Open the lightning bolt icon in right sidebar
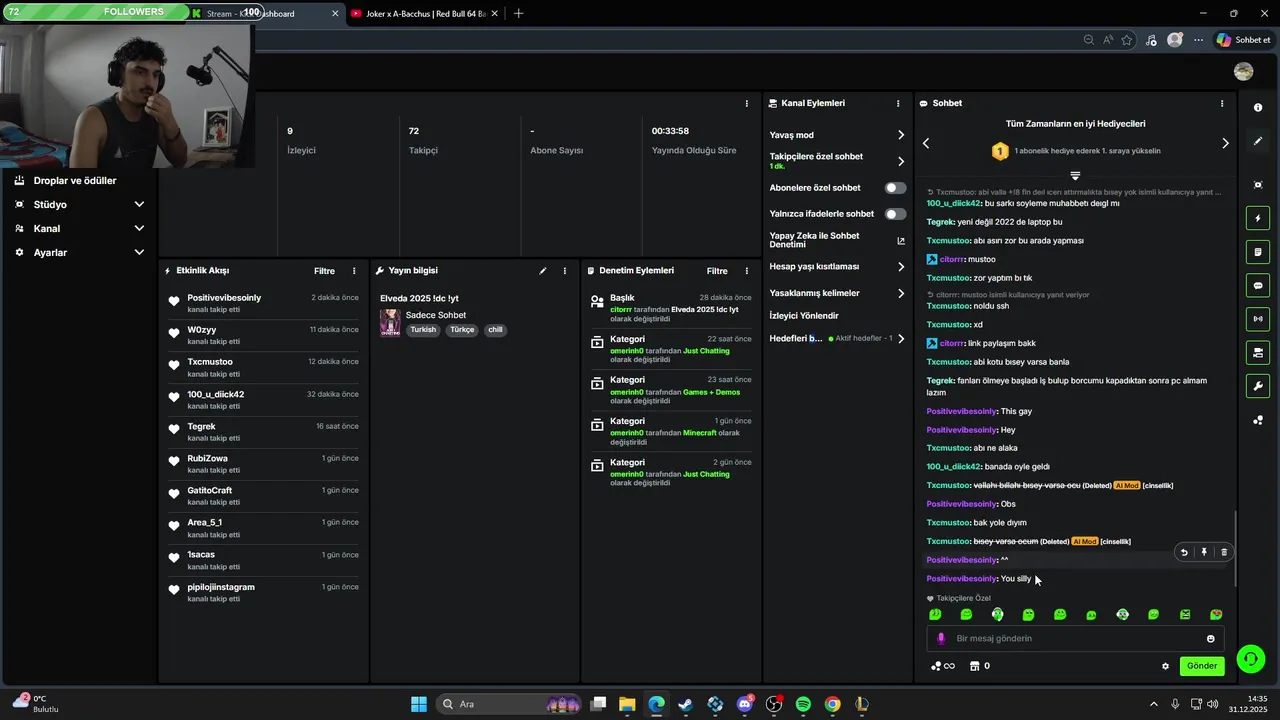This screenshot has width=1280, height=720. (x=1258, y=218)
